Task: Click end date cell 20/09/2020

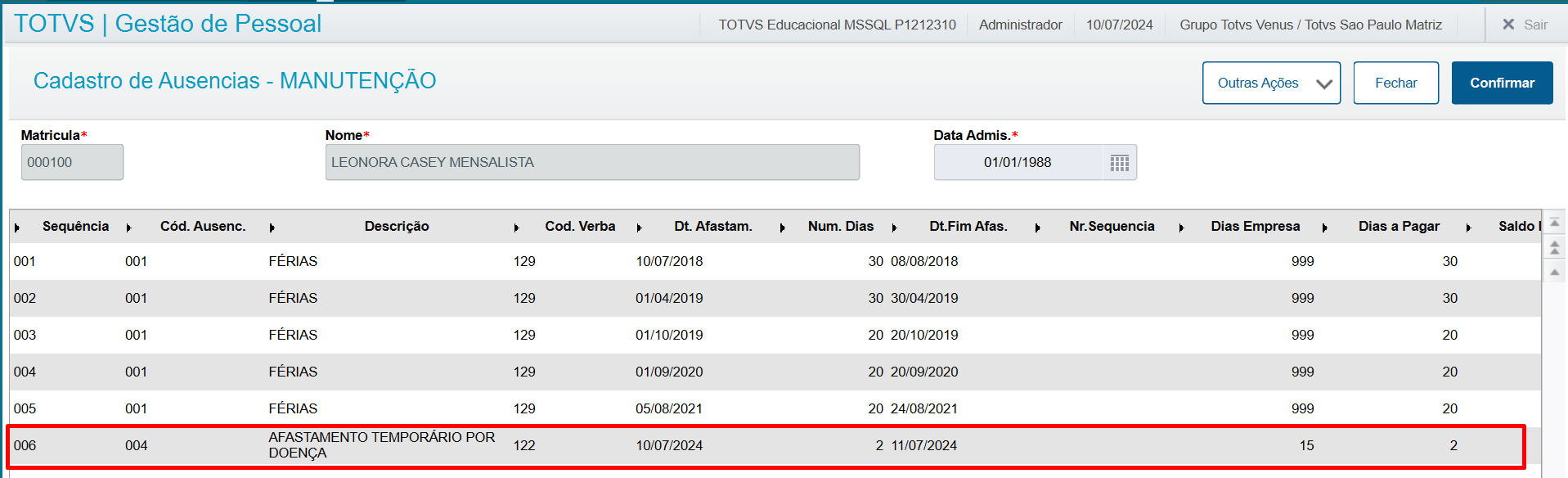Action: click(x=924, y=372)
